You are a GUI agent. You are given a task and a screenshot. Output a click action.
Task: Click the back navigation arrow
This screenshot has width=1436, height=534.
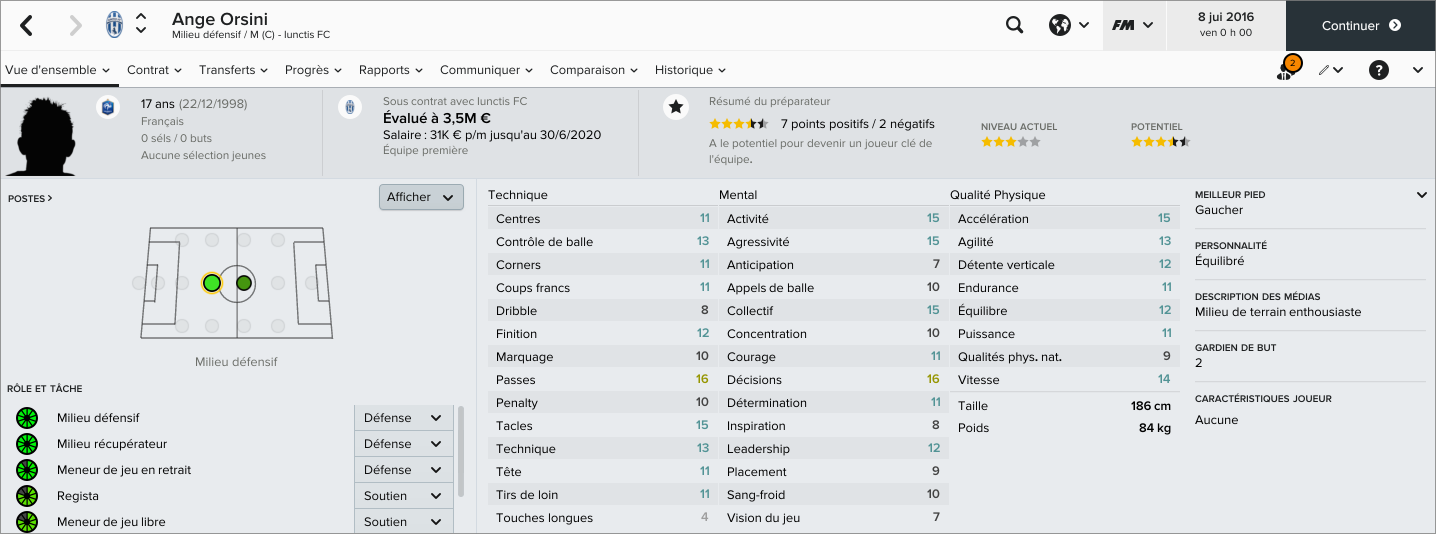pos(27,26)
